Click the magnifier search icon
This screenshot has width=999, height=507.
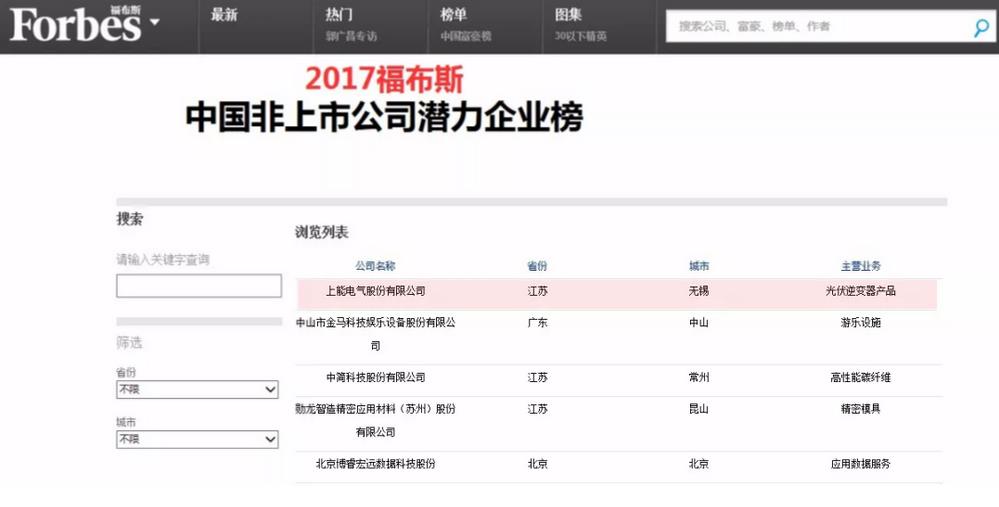click(x=981, y=28)
